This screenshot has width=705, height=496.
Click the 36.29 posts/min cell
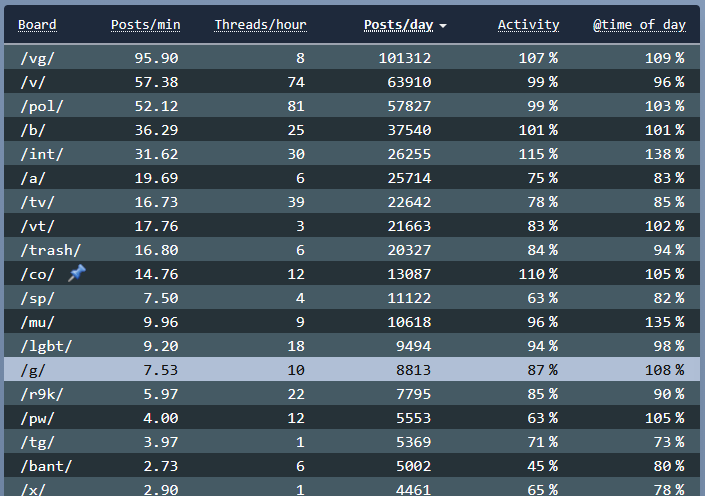(x=156, y=130)
